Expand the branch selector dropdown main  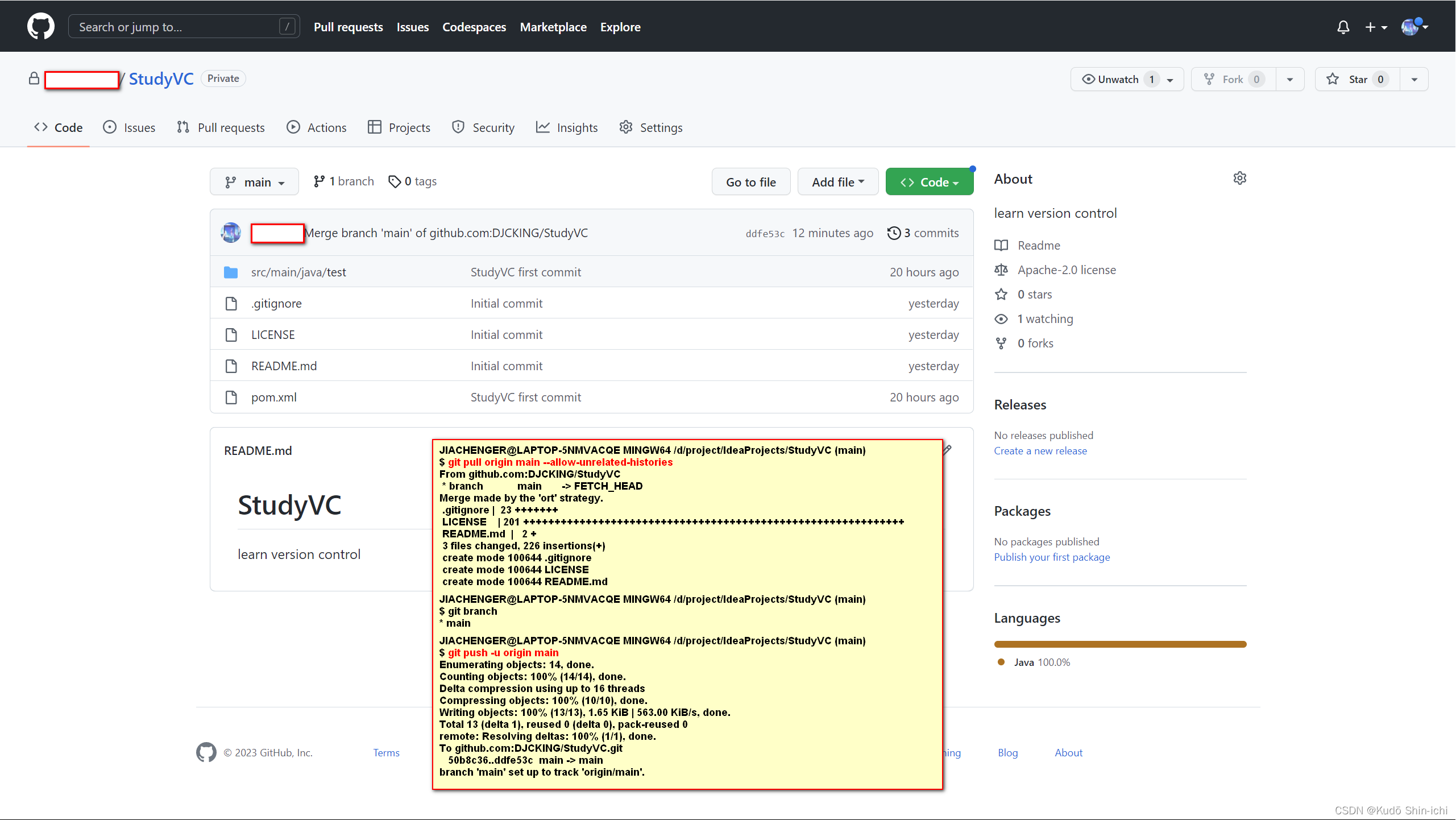pos(252,181)
